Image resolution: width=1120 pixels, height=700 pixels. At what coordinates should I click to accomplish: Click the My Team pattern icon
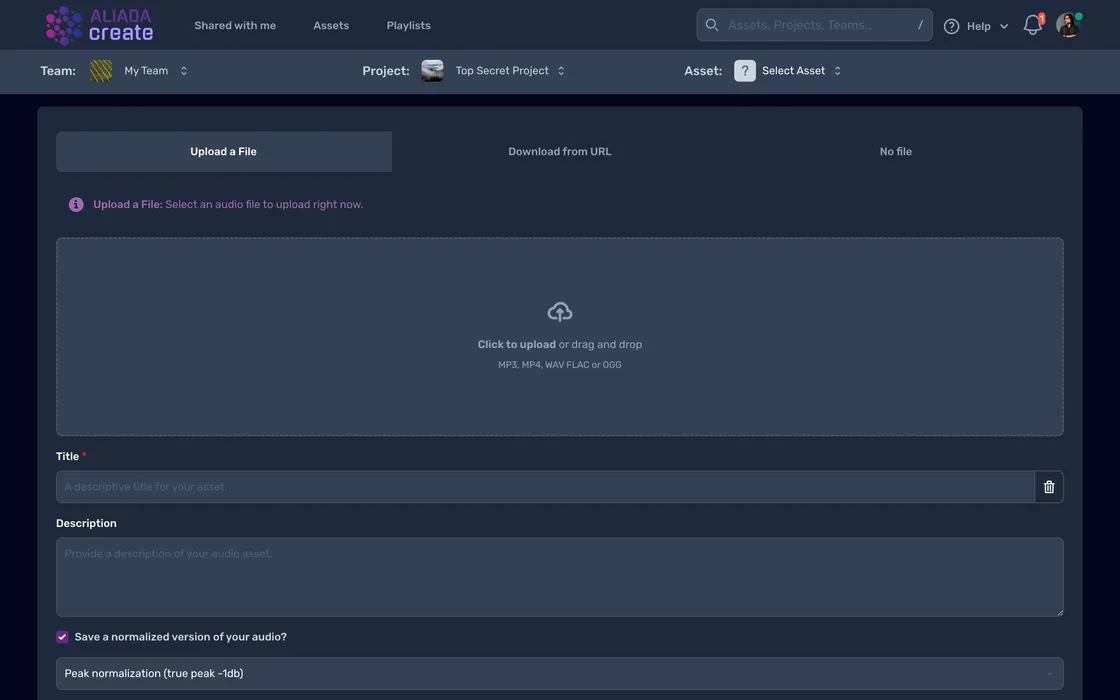pyautogui.click(x=101, y=71)
